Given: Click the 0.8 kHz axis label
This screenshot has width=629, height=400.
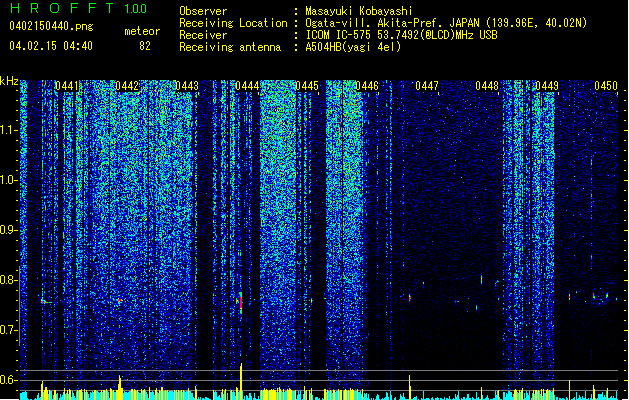Looking at the screenshot, I should click(x=9, y=280).
